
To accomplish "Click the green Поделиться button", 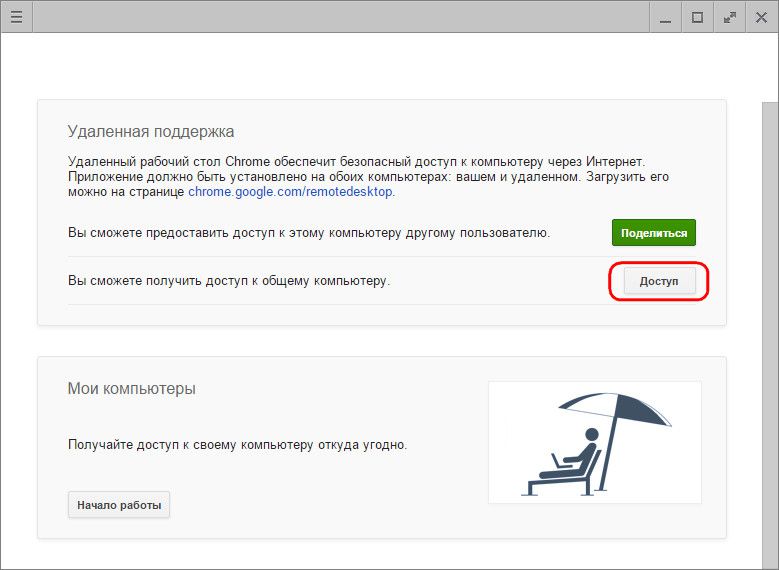I will (654, 233).
